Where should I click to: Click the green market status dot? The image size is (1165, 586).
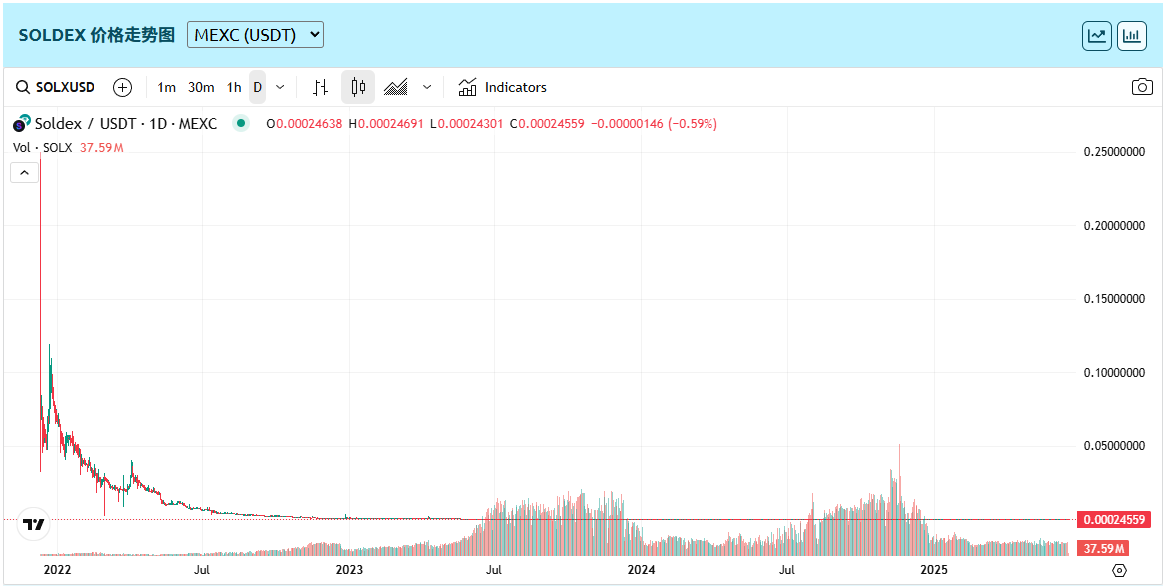(x=240, y=123)
